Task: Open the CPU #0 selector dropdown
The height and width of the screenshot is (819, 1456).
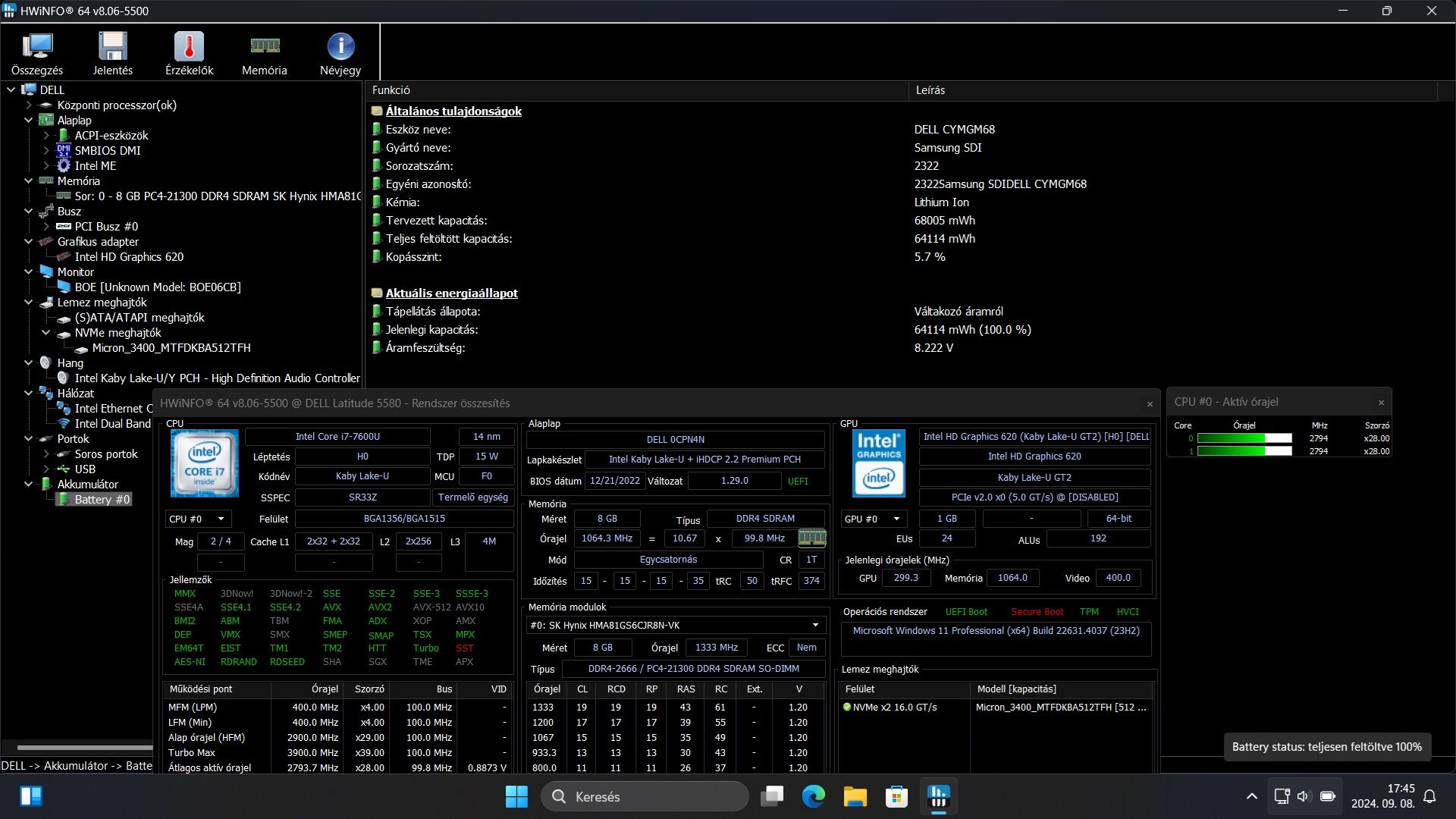Action: tap(198, 519)
